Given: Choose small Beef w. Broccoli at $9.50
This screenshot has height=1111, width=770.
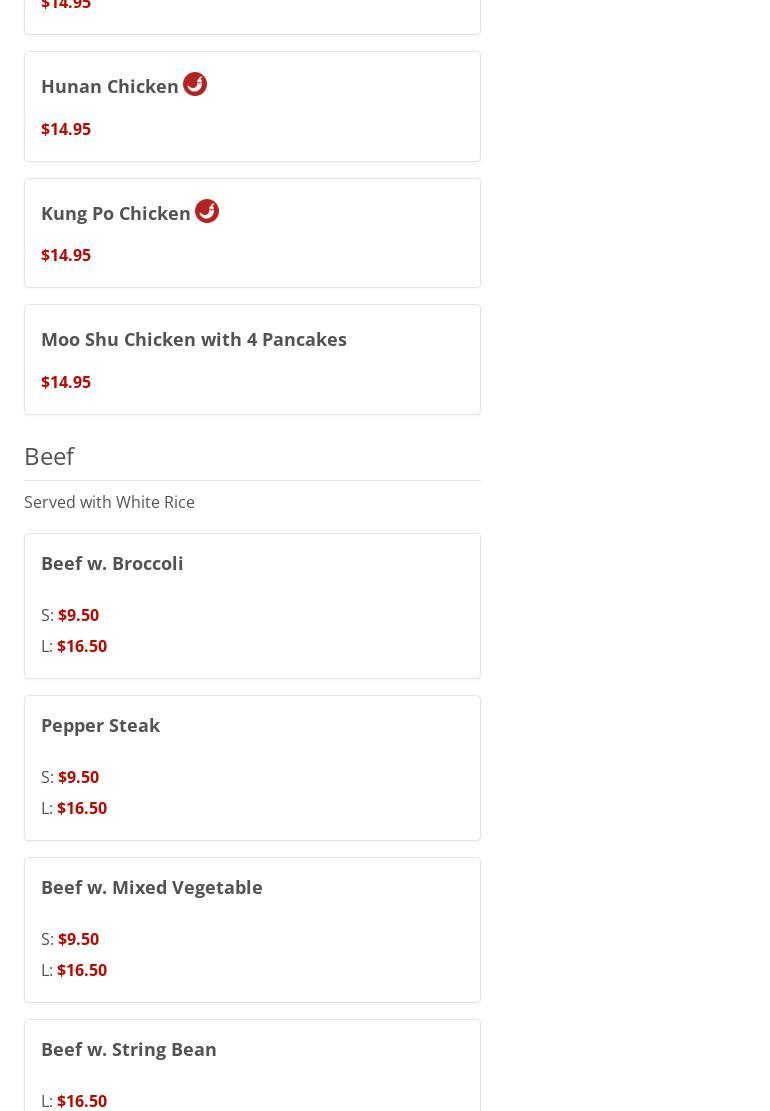Looking at the screenshot, I should [78, 615].
